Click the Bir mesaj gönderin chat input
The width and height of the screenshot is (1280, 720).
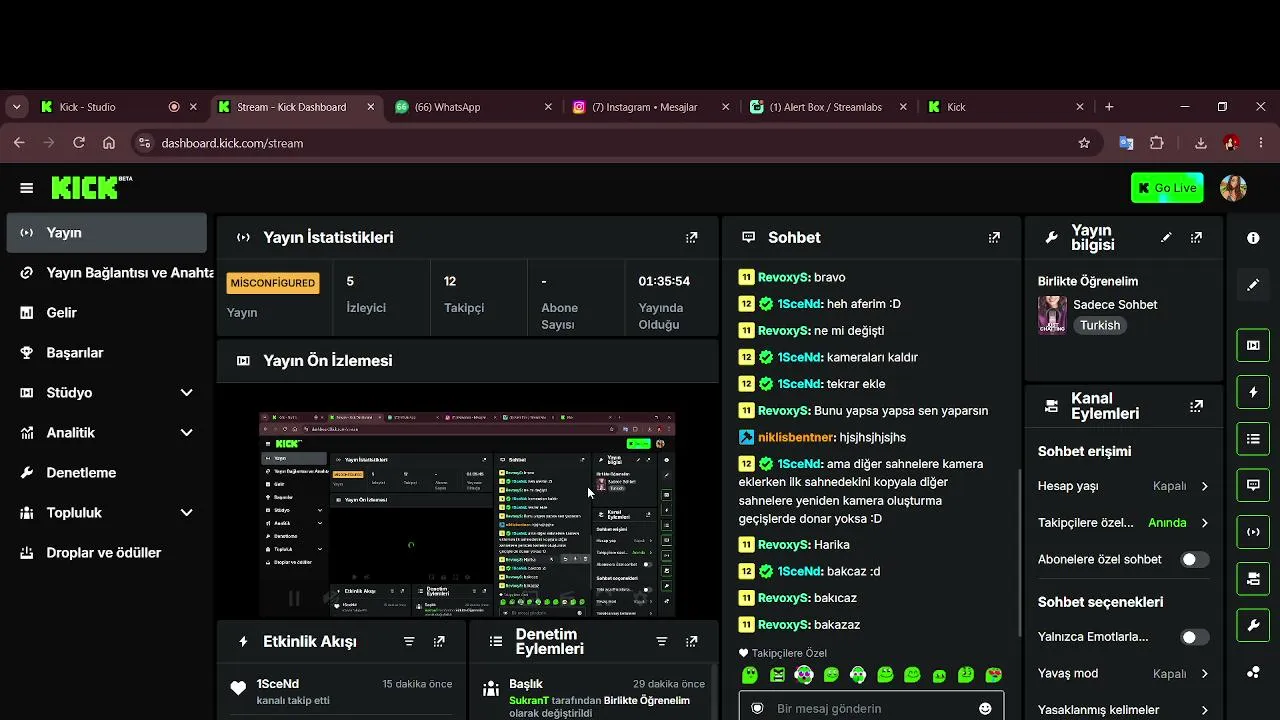pyautogui.click(x=871, y=708)
